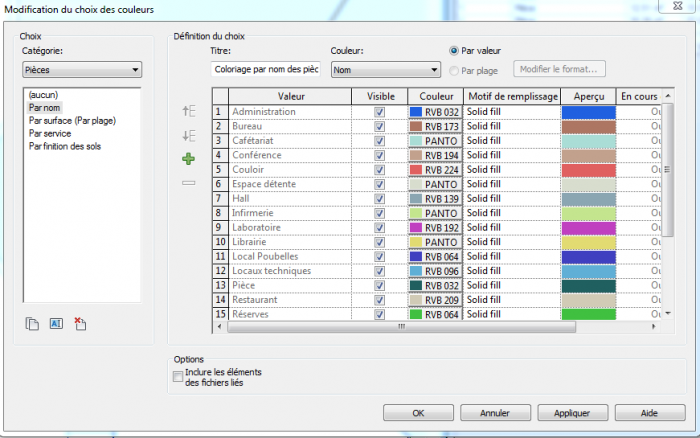Choose Par finition des sols scheme
The width and height of the screenshot is (700, 438).
[x=65, y=146]
